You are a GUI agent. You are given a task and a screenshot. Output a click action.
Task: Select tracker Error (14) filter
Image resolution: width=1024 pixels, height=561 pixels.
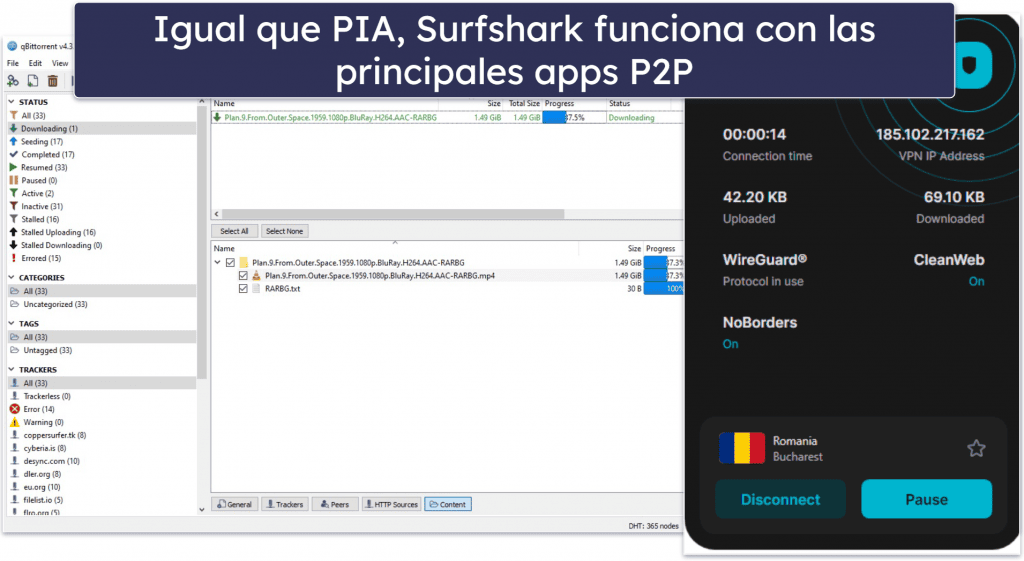(39, 409)
